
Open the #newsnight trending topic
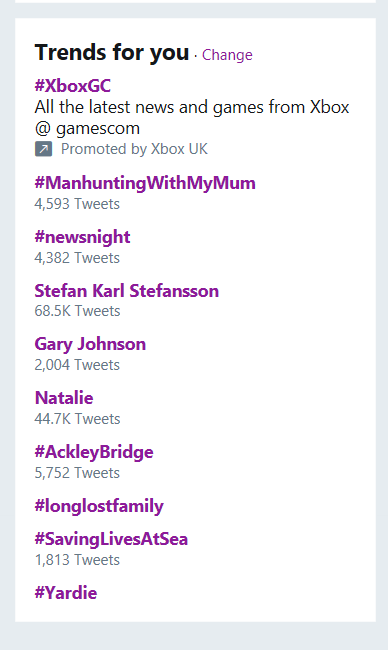[82, 237]
